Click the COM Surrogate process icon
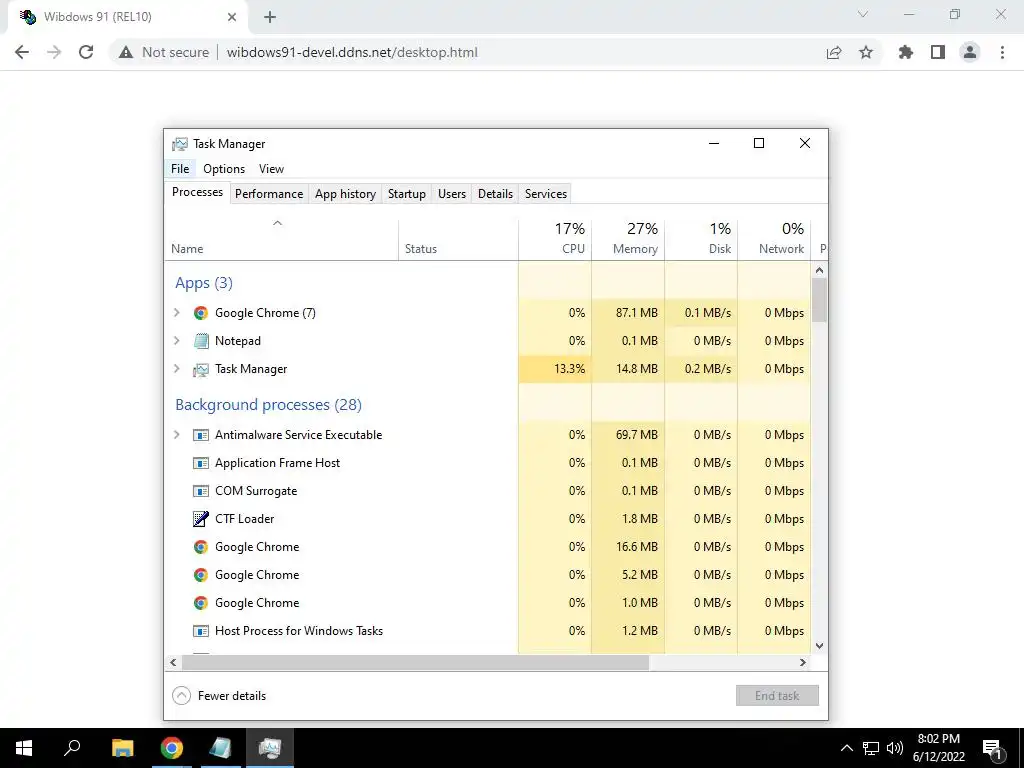The height and width of the screenshot is (768, 1024). point(200,491)
